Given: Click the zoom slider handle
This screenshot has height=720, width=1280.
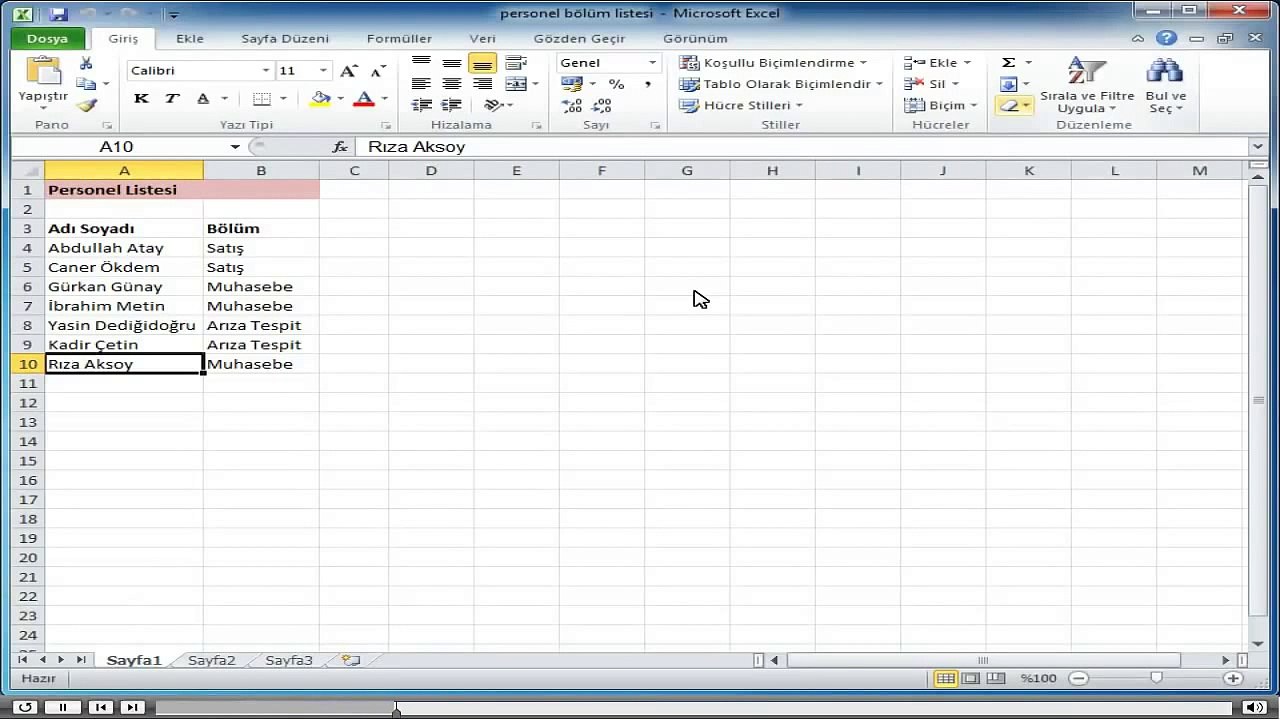Looking at the screenshot, I should coord(1156,678).
